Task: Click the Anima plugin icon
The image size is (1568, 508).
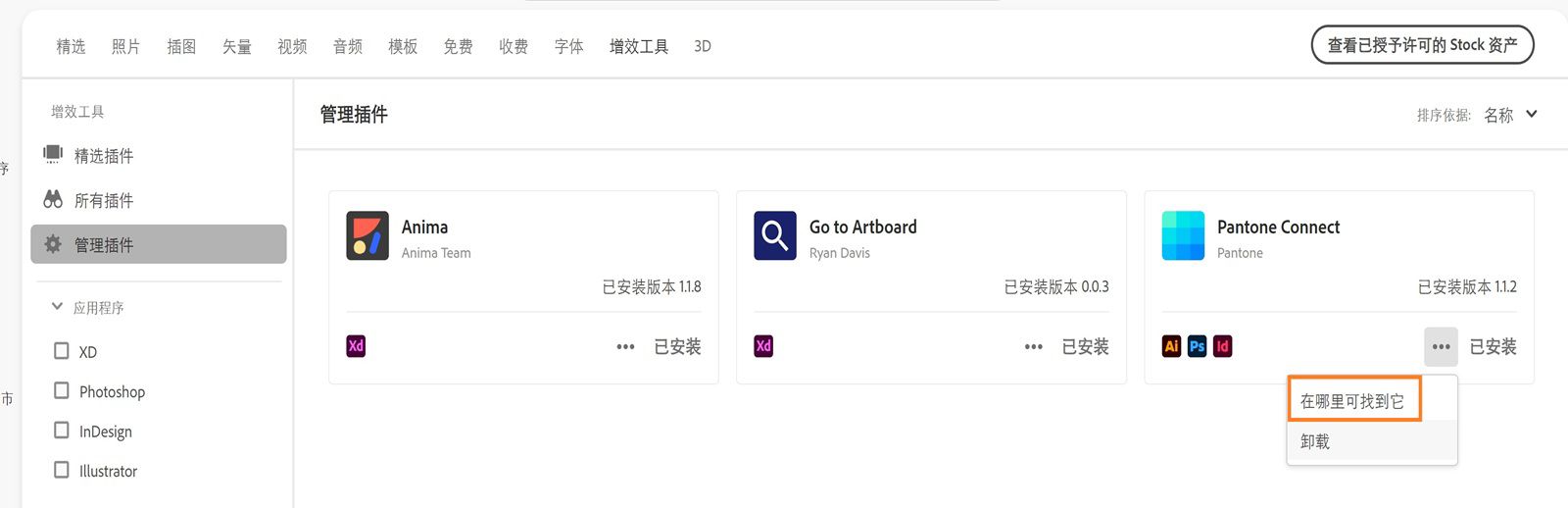Action: [367, 235]
